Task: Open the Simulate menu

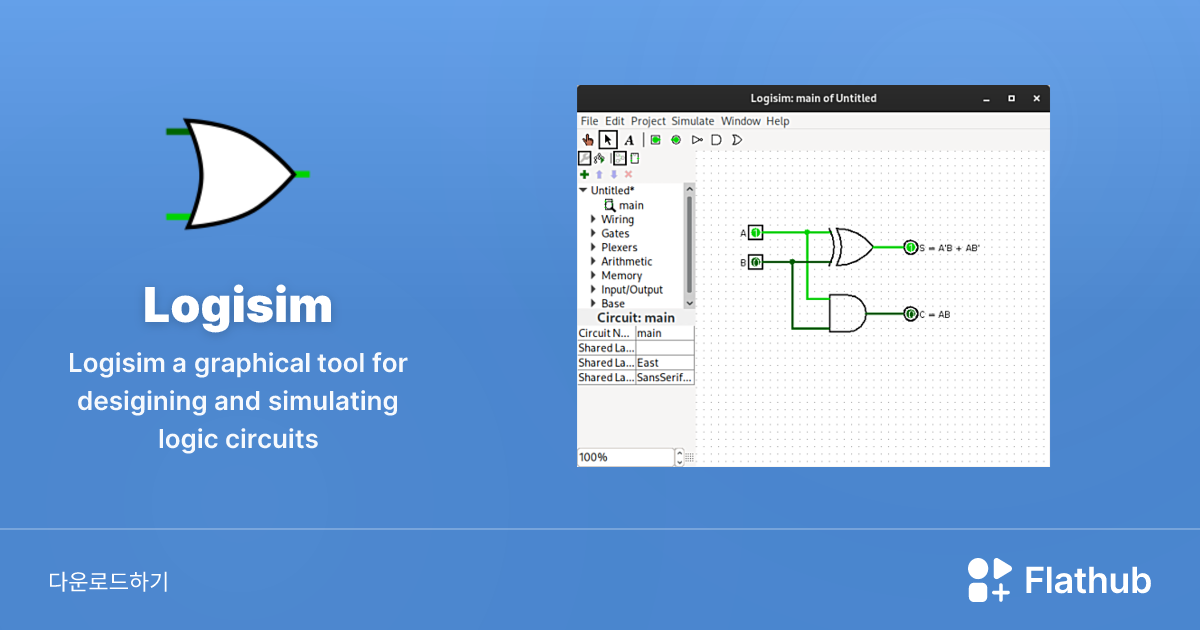Action: 692,120
